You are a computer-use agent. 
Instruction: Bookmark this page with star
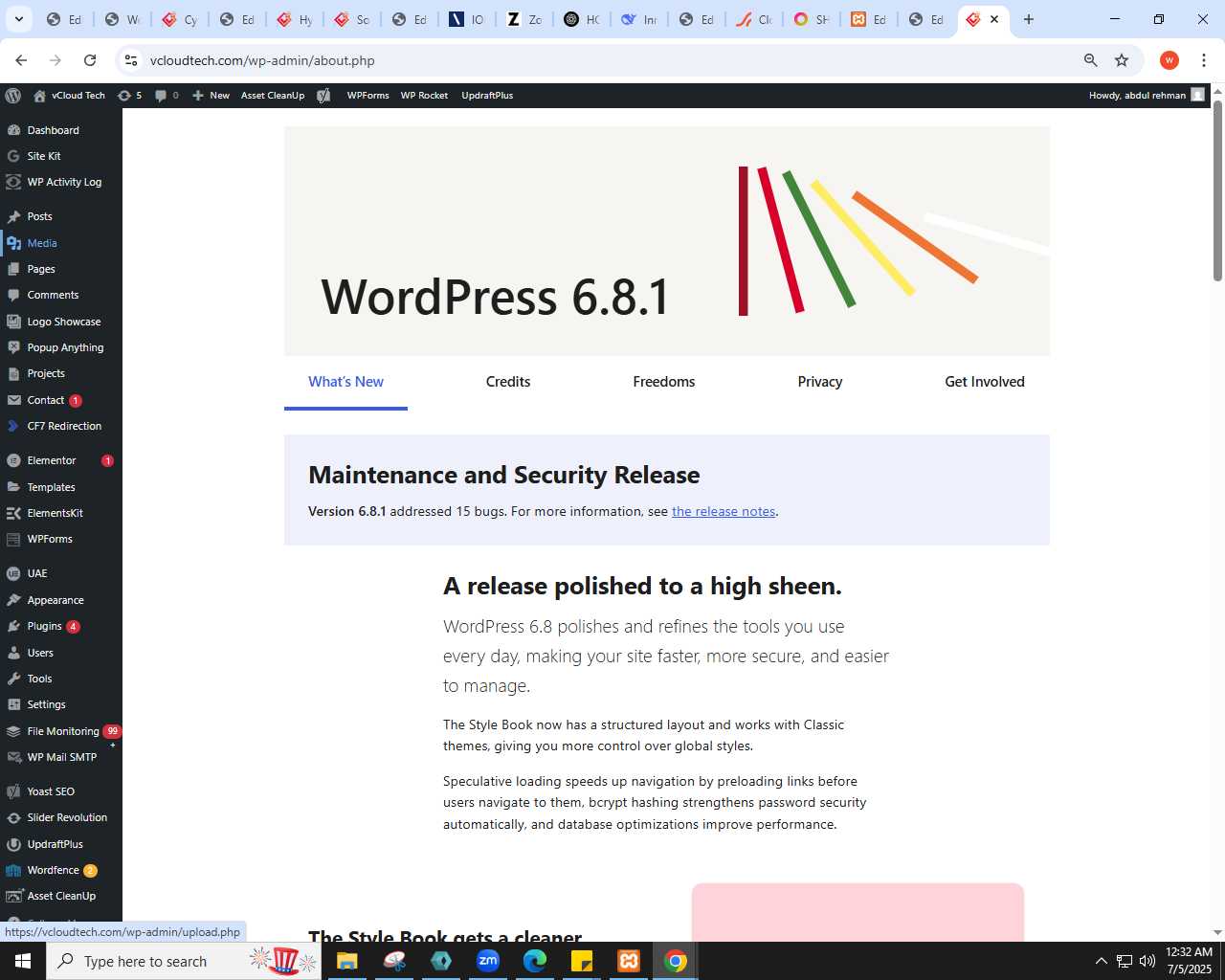pos(1122,60)
